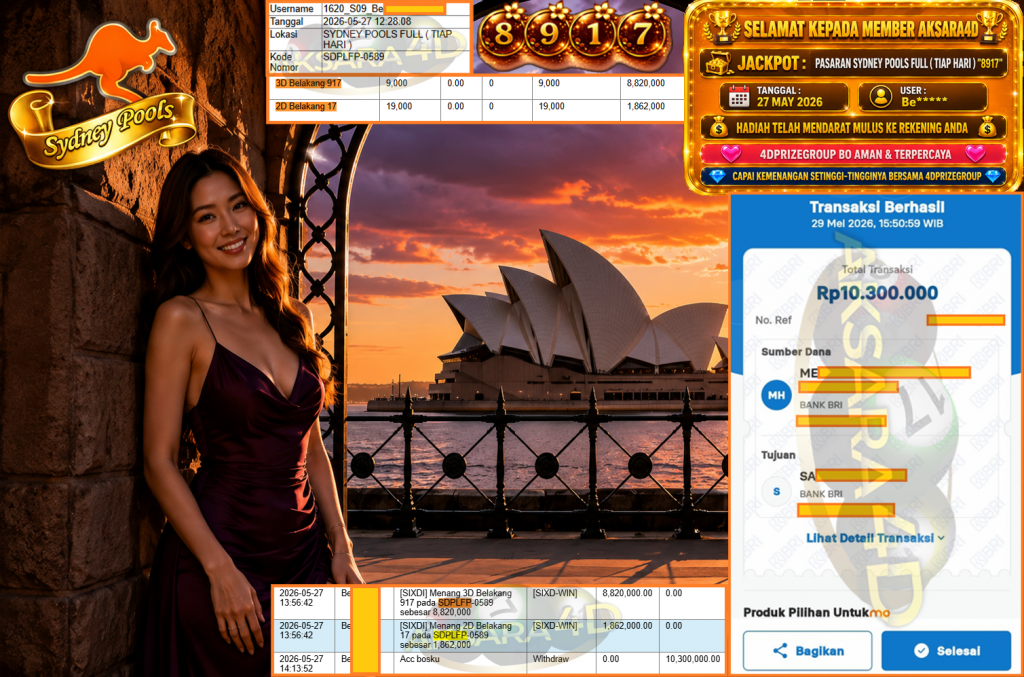Click the S avatar under Tujuan
1024x677 pixels.
point(776,492)
